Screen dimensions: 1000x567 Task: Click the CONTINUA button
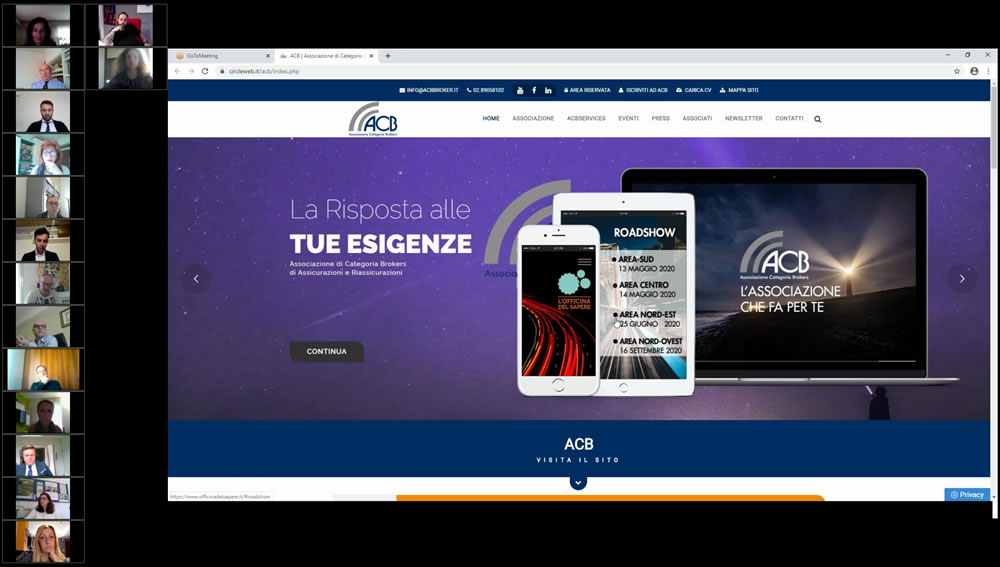[x=327, y=351]
